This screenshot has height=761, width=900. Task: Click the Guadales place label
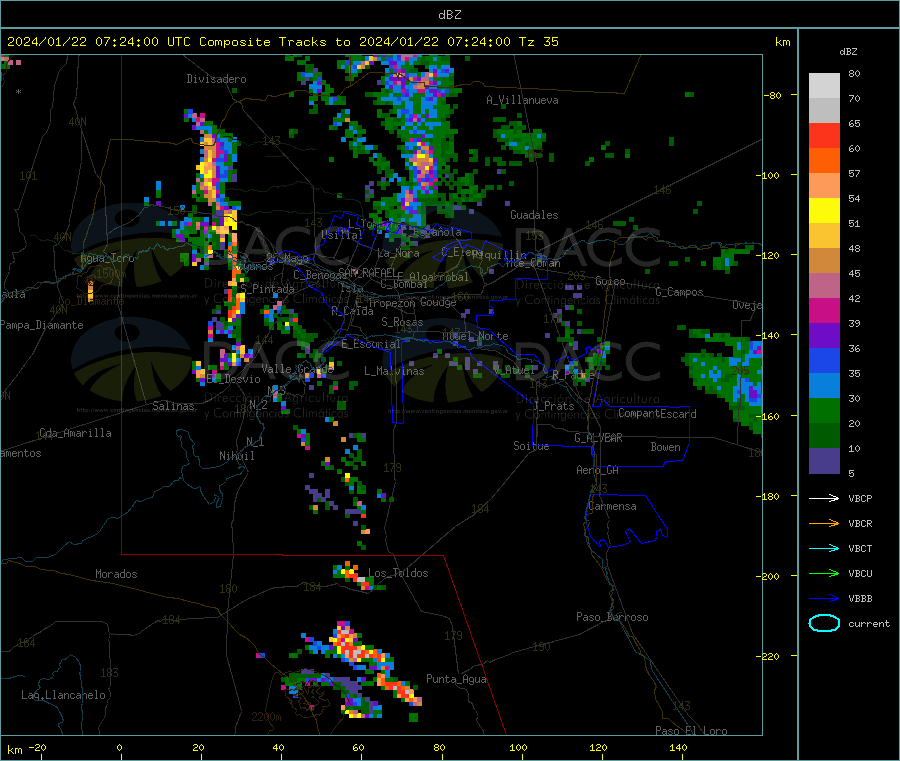click(534, 215)
